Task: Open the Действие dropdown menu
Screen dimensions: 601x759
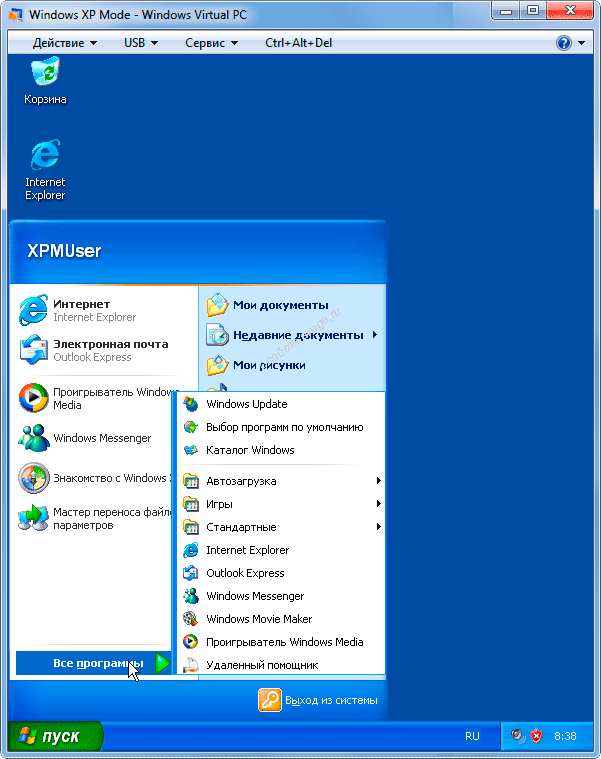Action: coord(65,43)
